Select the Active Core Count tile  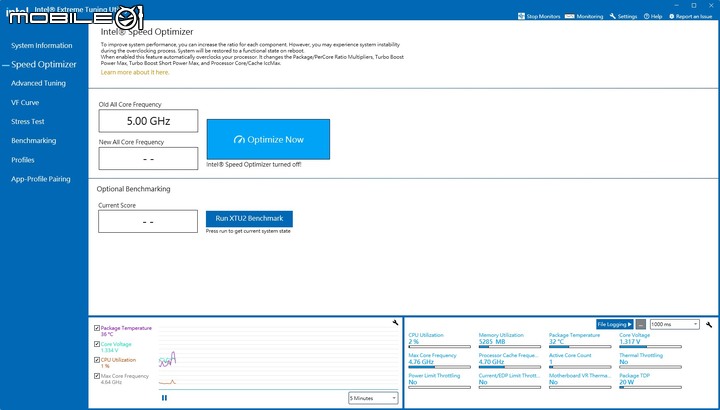[x=580, y=360]
